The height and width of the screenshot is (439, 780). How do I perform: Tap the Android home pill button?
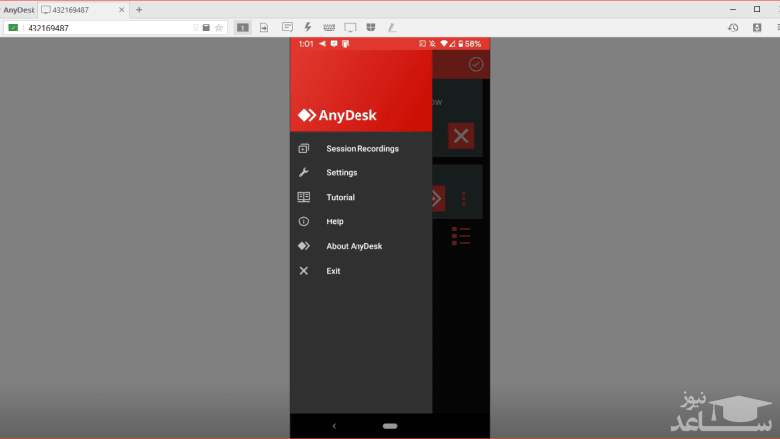pyautogui.click(x=389, y=426)
